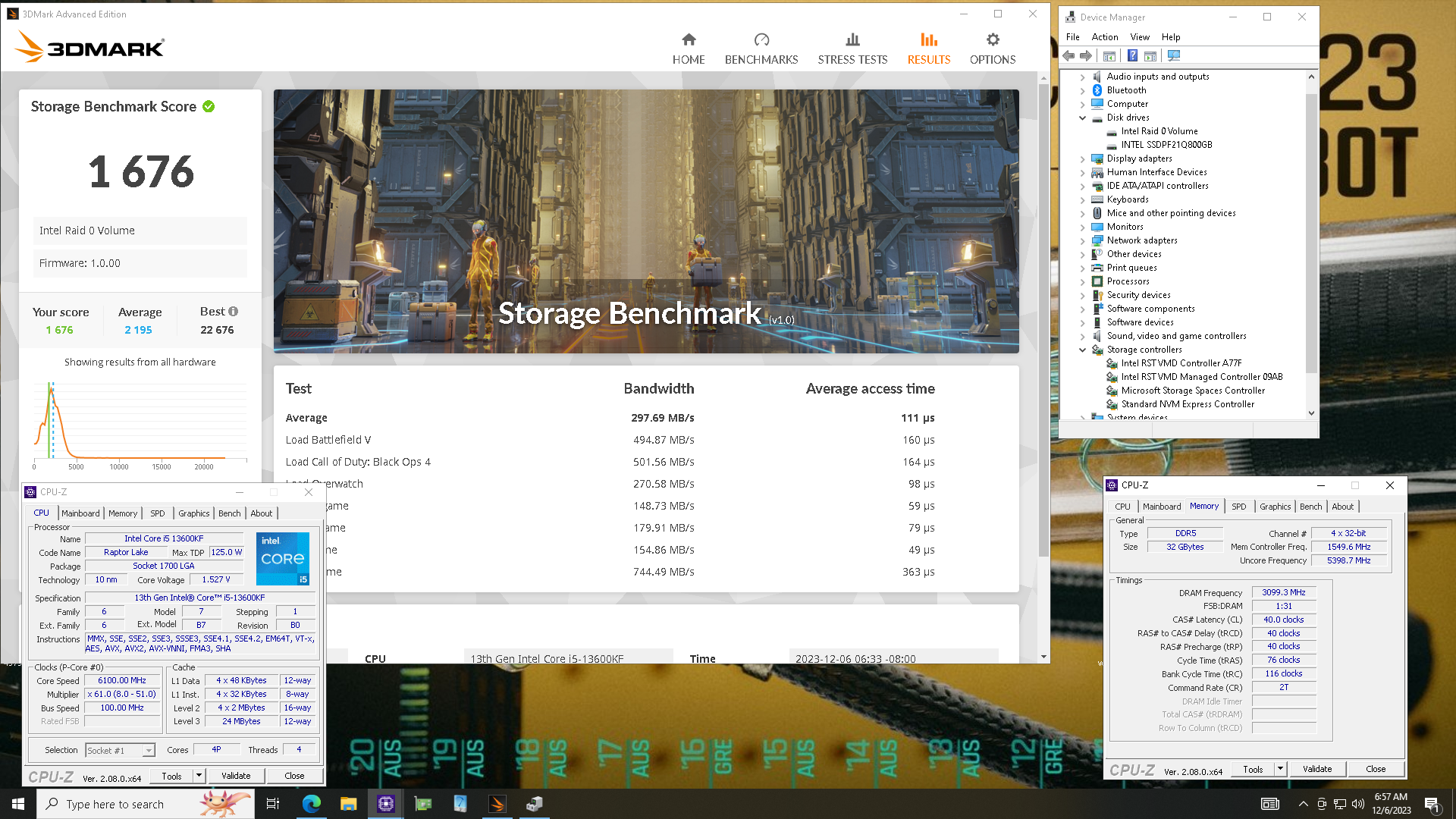This screenshot has width=1456, height=819.
Task: Open the Action menu in Device Manager
Action: click(x=1105, y=37)
